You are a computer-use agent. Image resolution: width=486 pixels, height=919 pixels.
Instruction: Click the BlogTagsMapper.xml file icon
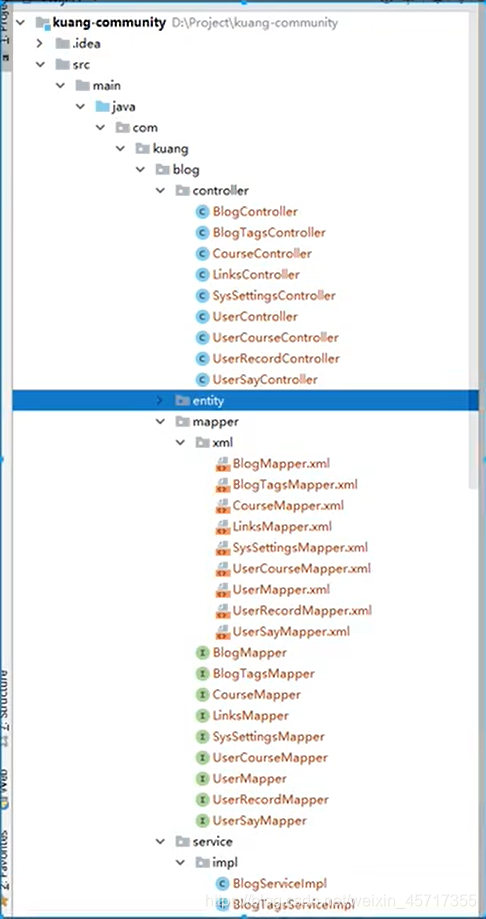tap(223, 485)
